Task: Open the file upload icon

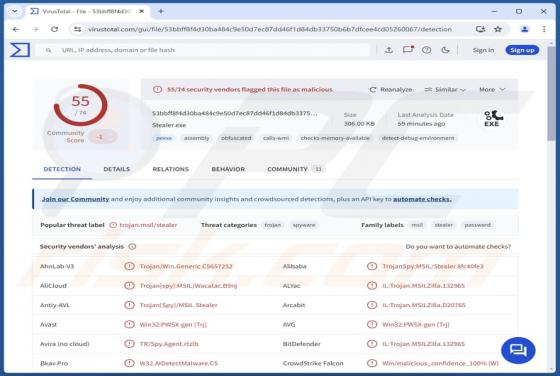Action: (x=389, y=50)
